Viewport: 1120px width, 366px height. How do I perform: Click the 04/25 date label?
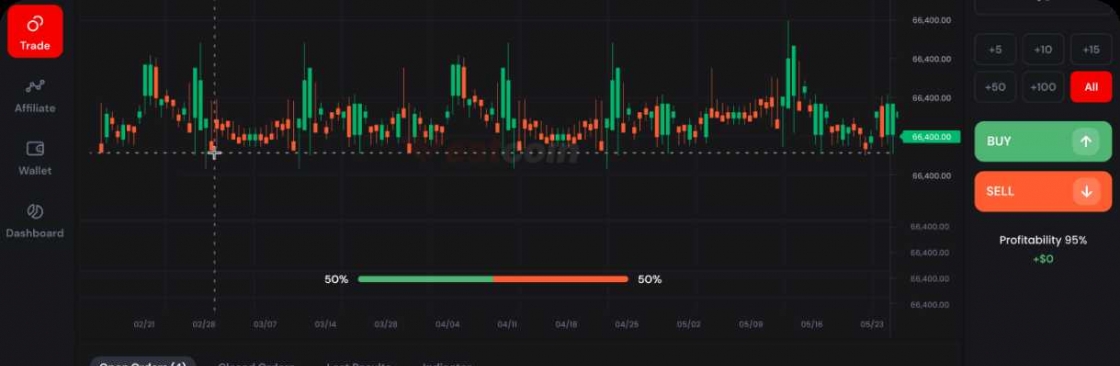click(x=627, y=325)
